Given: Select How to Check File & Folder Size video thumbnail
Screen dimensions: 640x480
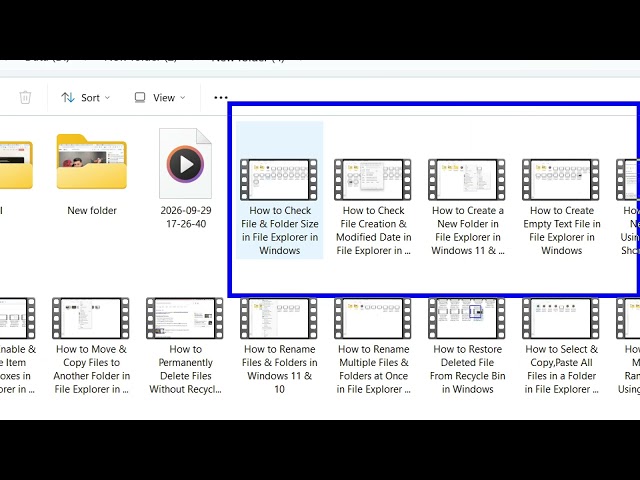Looking at the screenshot, I should click(279, 180).
